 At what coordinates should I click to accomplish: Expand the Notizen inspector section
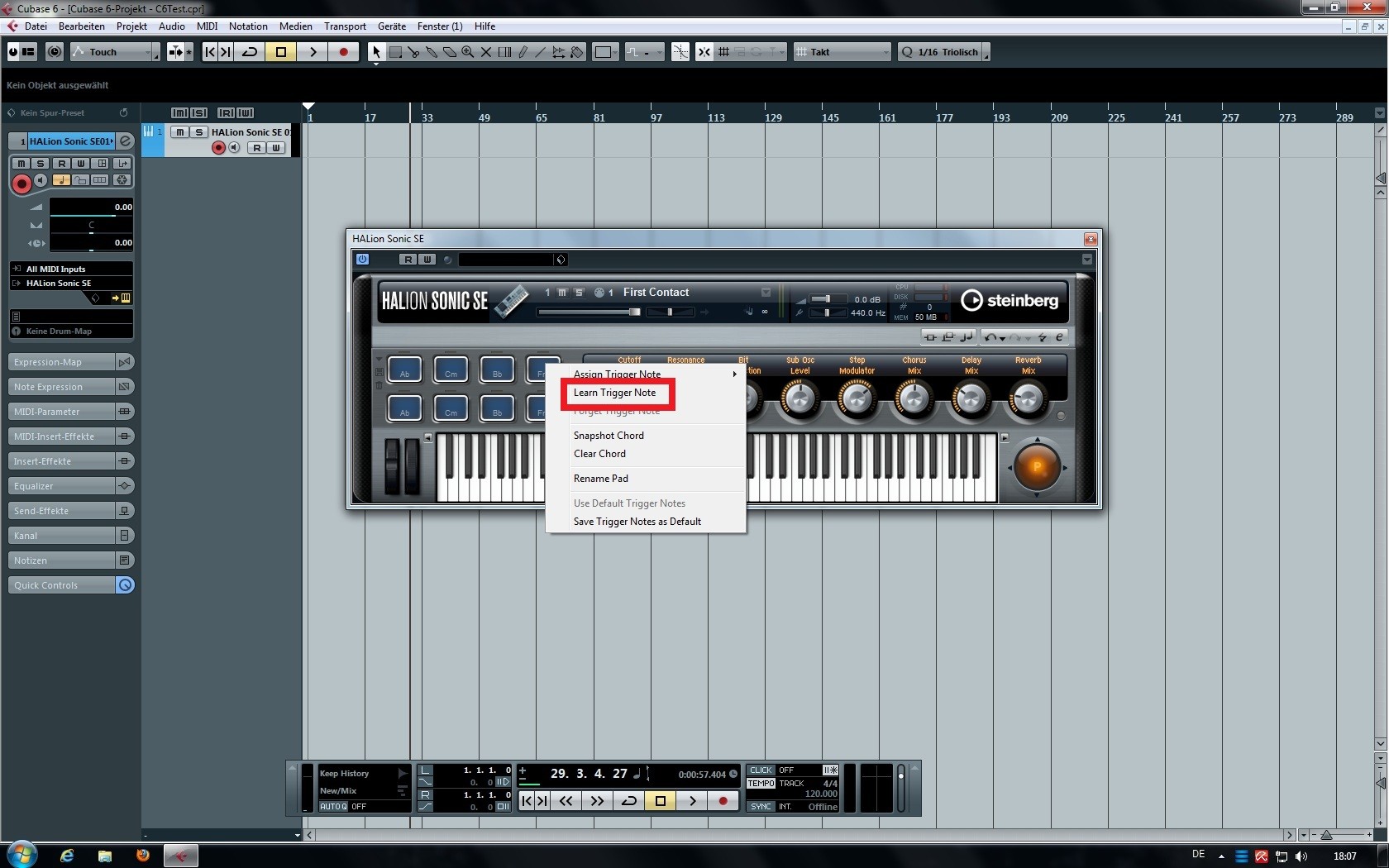point(71,560)
